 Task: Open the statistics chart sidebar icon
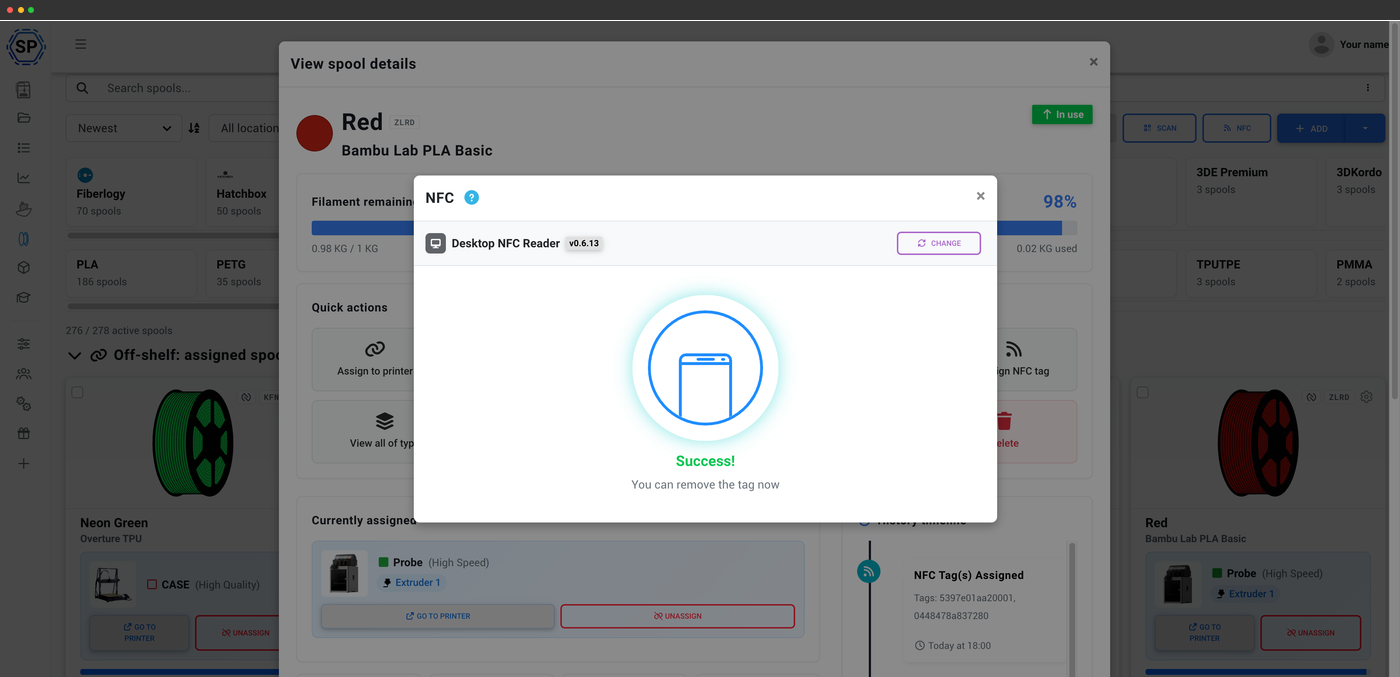click(x=23, y=178)
